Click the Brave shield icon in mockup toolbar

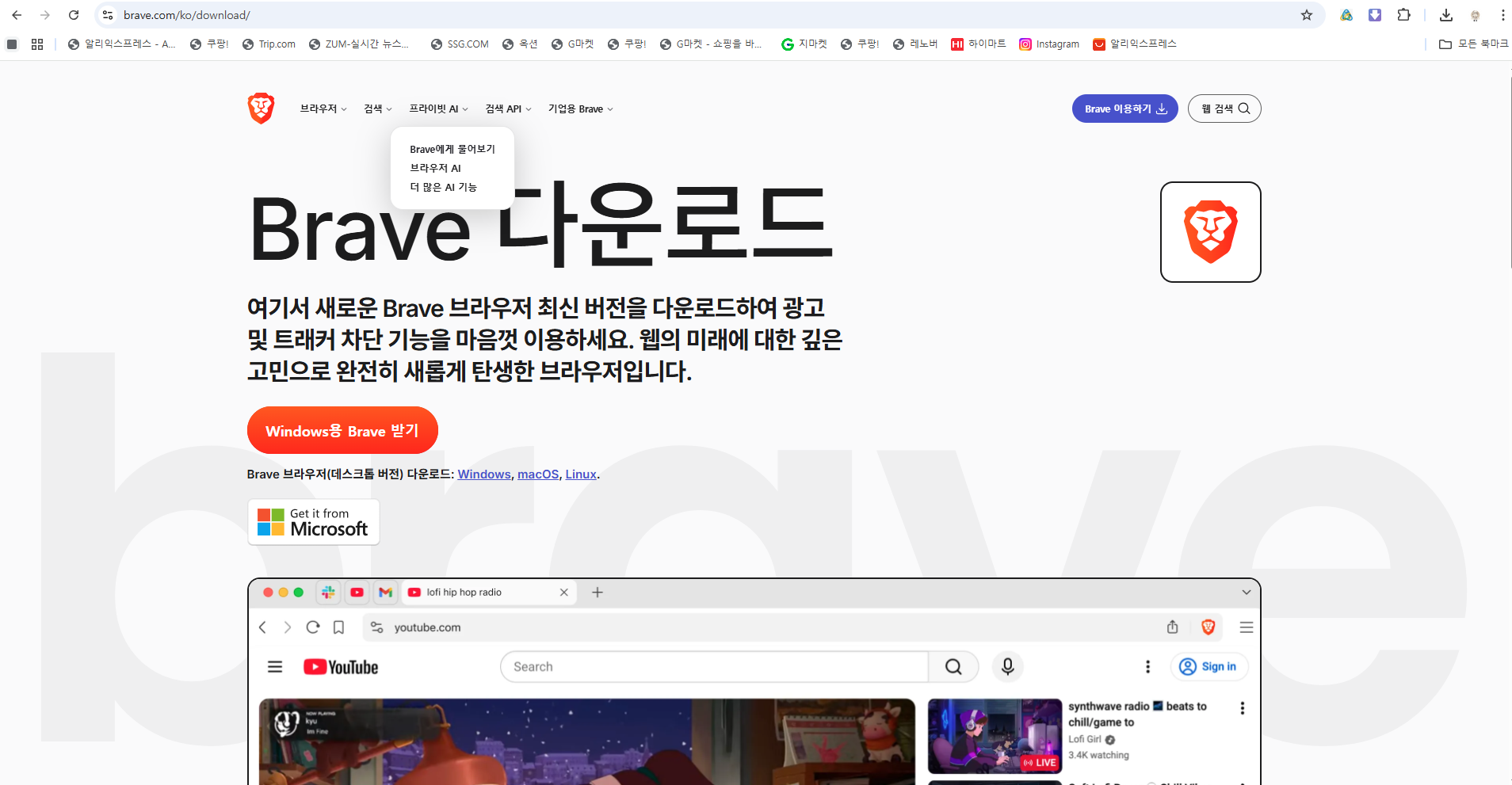1208,627
